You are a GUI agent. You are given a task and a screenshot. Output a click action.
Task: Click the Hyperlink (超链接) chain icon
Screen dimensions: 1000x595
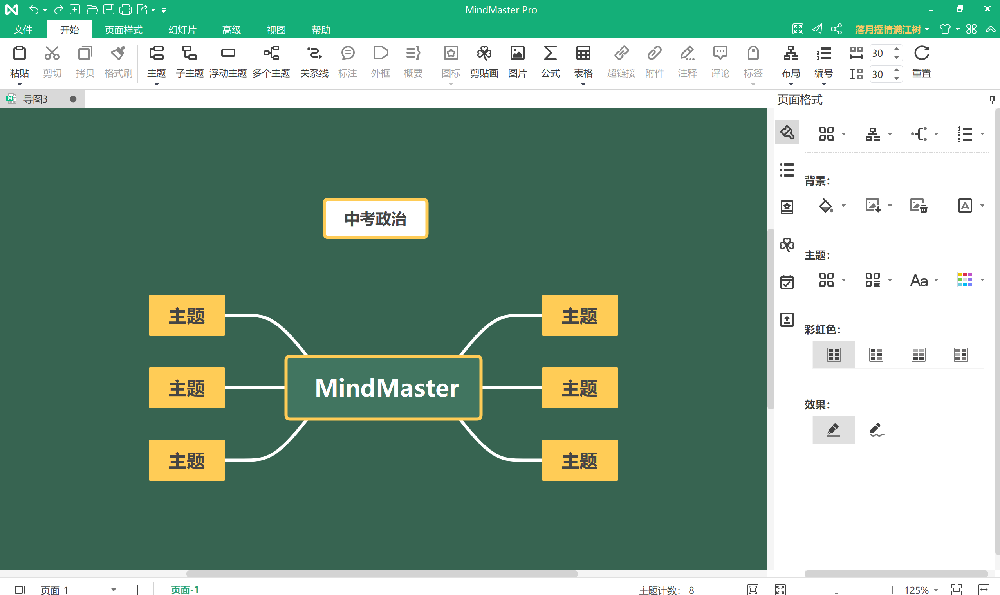coord(621,54)
